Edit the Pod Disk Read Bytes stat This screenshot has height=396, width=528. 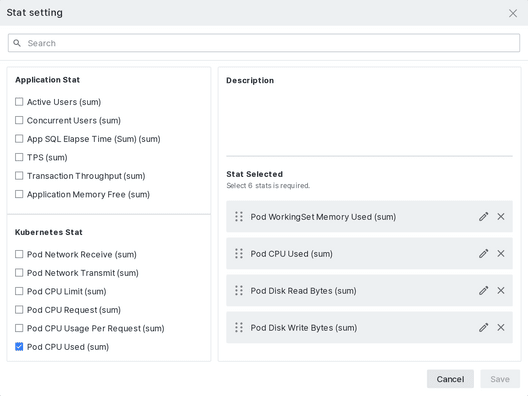(484, 291)
